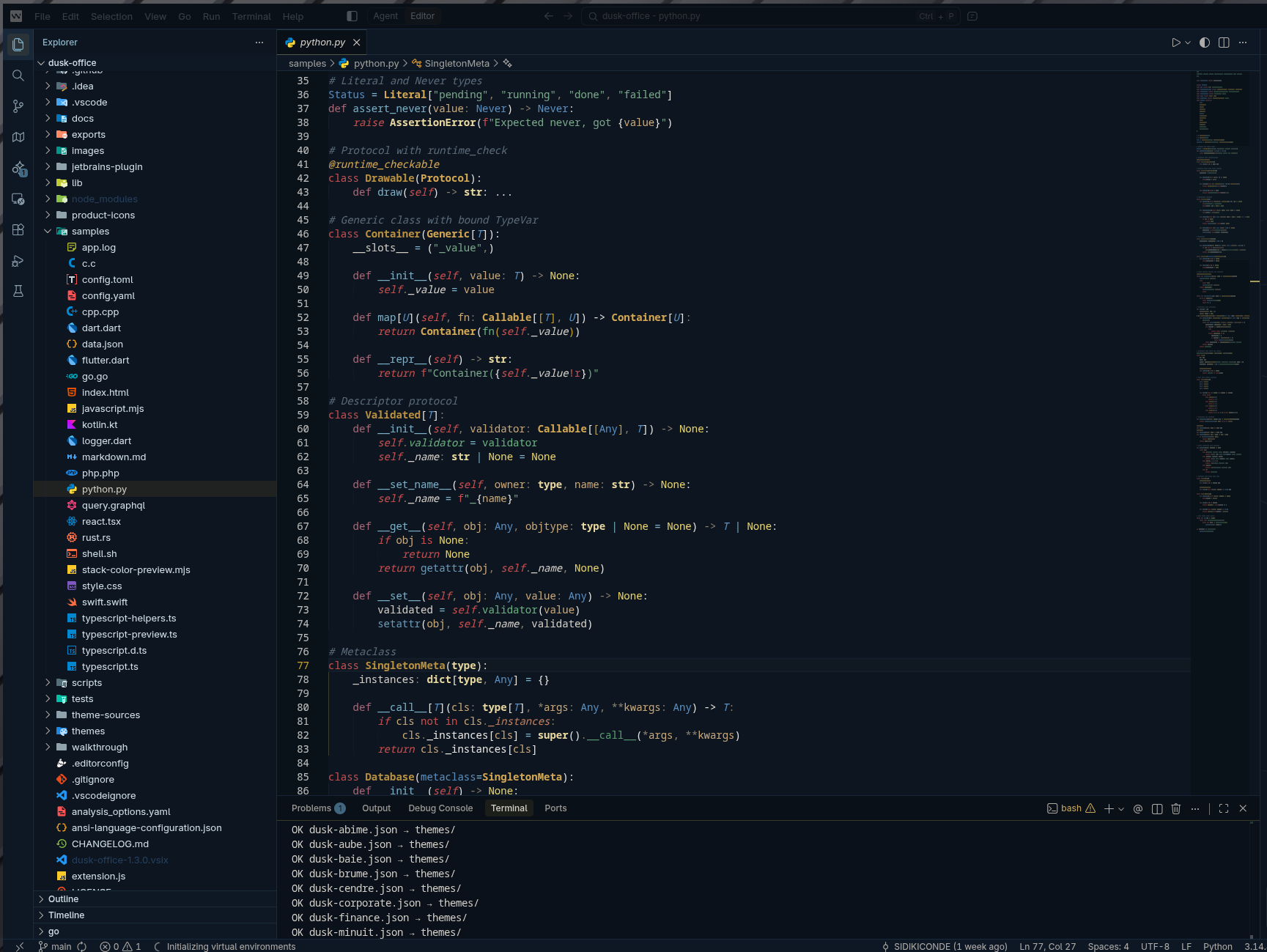1267x952 pixels.
Task: Open the map icon view in activity bar
Action: (x=18, y=137)
